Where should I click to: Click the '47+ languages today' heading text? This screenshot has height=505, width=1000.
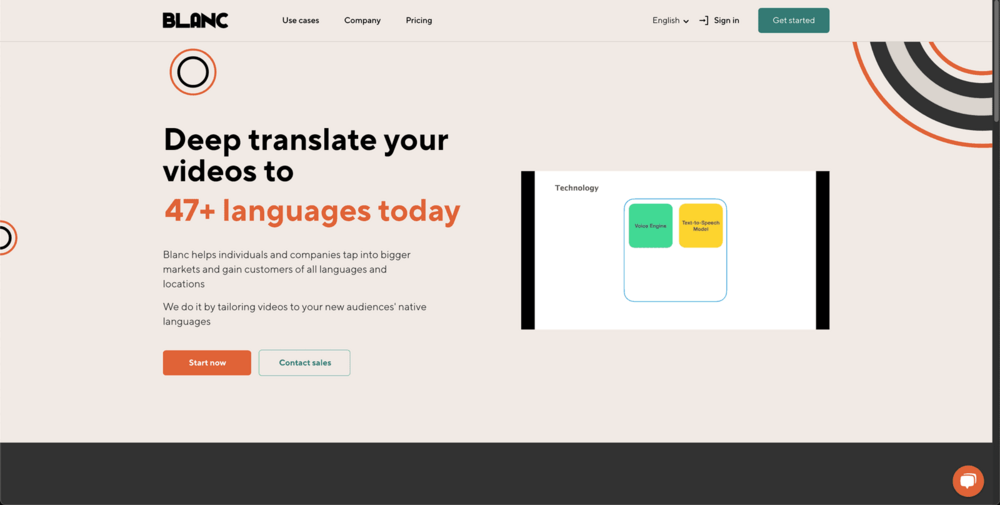312,211
